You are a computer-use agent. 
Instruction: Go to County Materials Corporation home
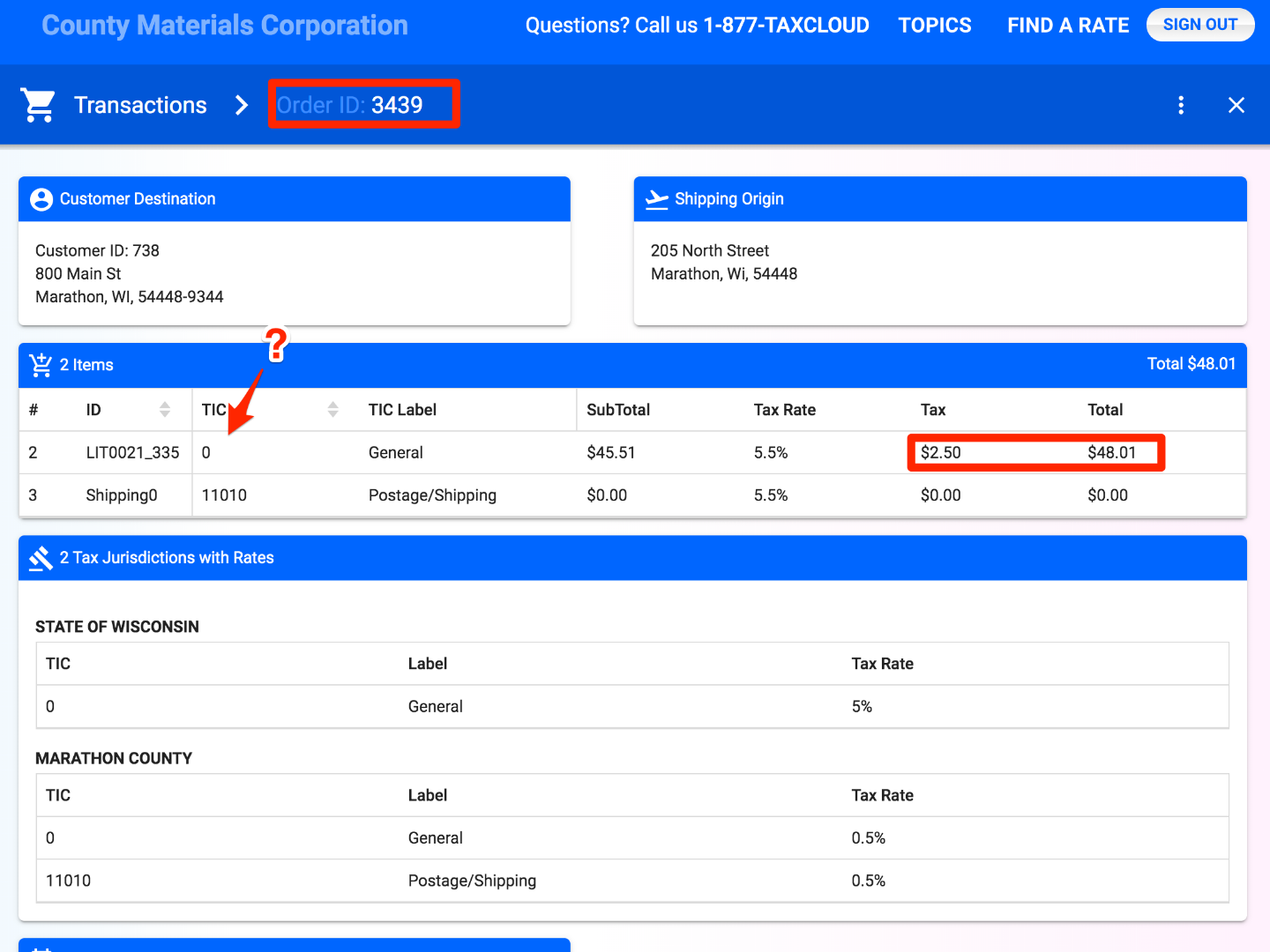pos(225,26)
